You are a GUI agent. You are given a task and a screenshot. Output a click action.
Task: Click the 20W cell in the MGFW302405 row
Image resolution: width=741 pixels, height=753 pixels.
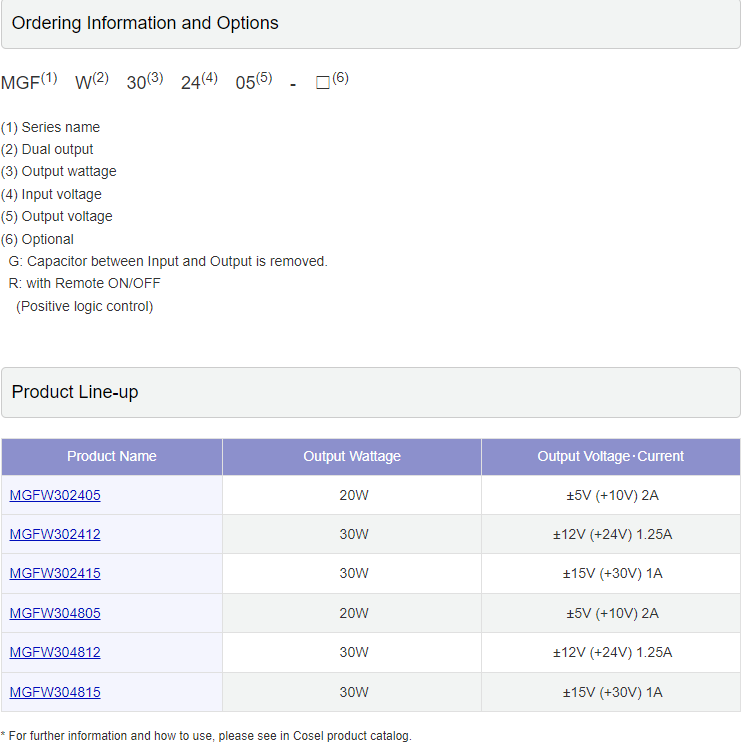[352, 495]
